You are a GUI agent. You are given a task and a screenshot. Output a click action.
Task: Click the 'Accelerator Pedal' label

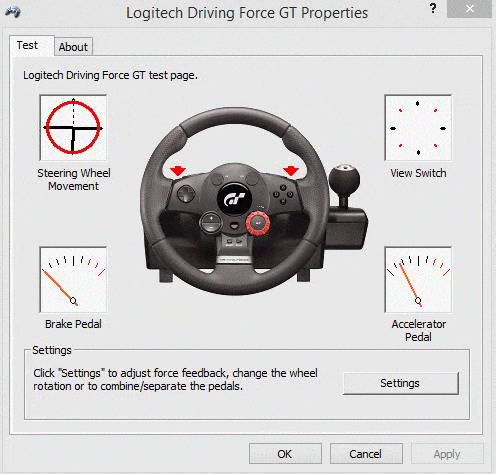(x=419, y=330)
